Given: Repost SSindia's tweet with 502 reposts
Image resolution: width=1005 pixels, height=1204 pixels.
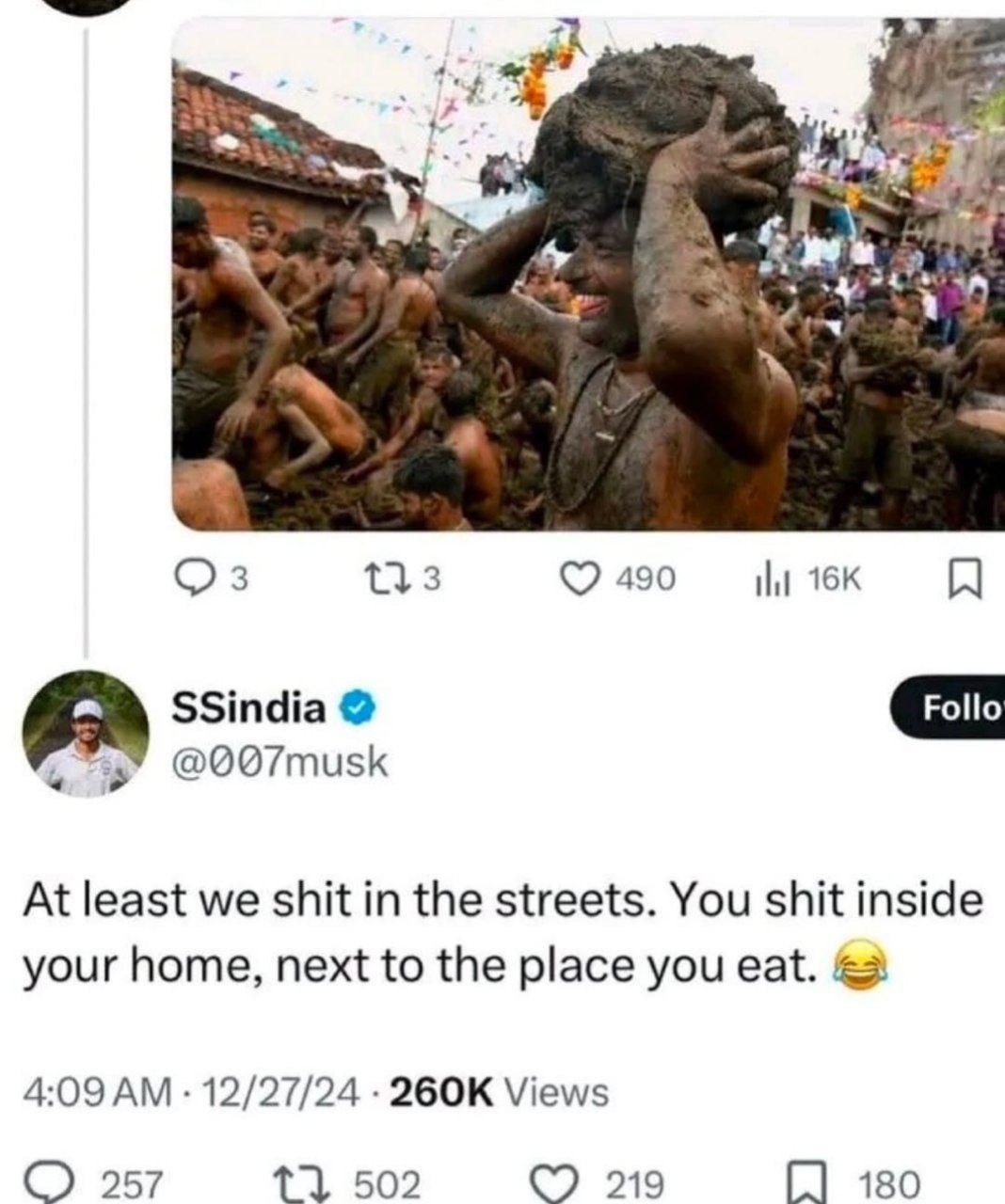Looking at the screenshot, I should [345, 1182].
